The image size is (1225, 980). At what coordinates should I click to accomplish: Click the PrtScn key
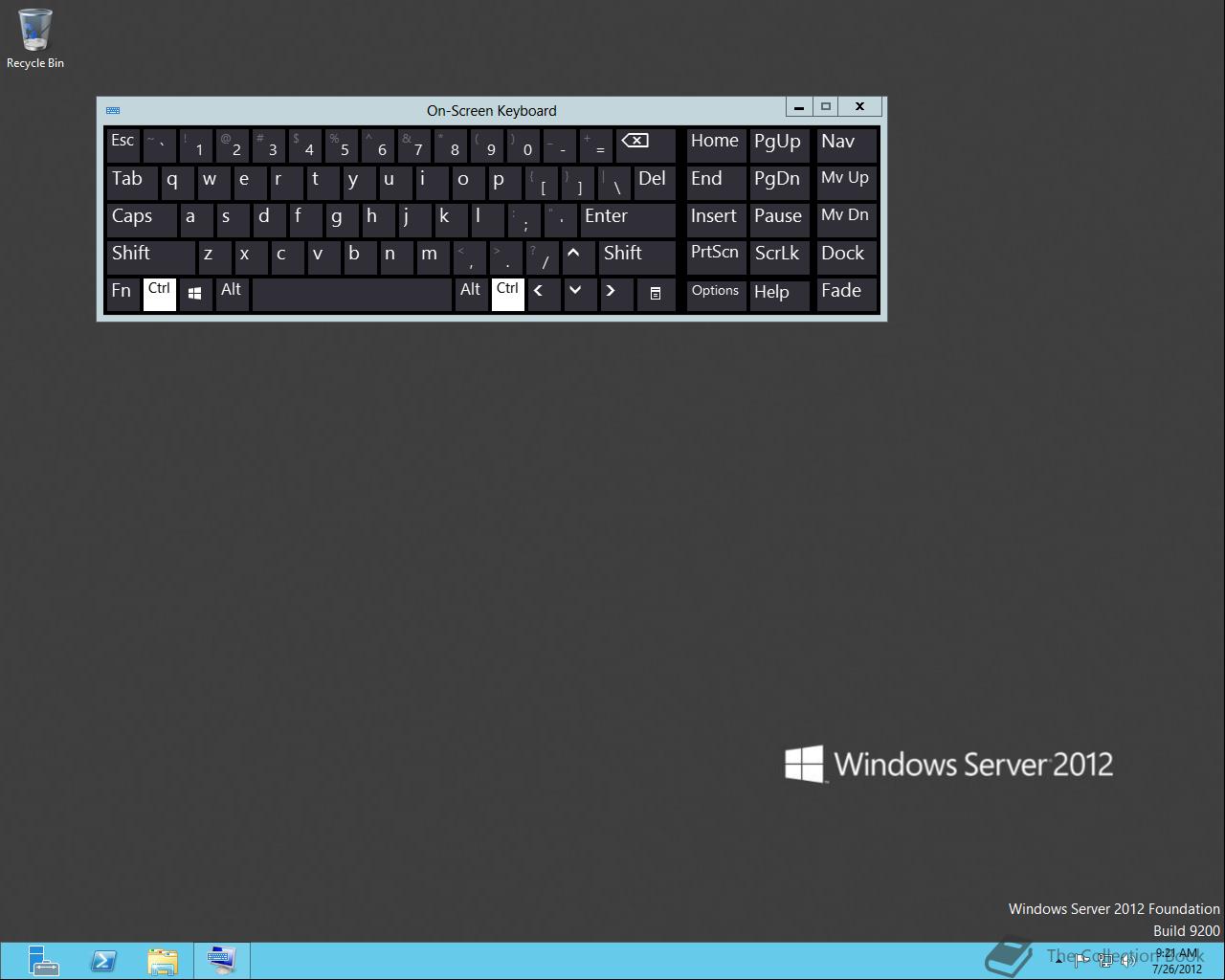point(716,257)
